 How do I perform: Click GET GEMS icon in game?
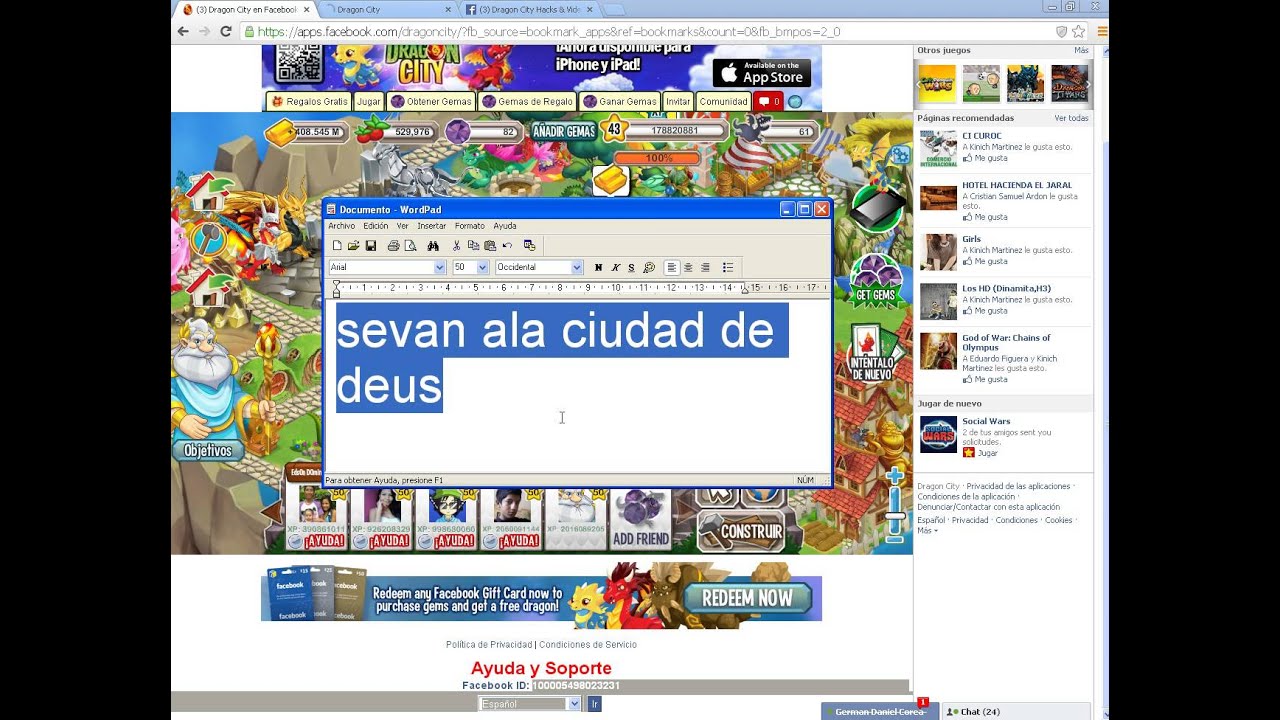click(876, 280)
